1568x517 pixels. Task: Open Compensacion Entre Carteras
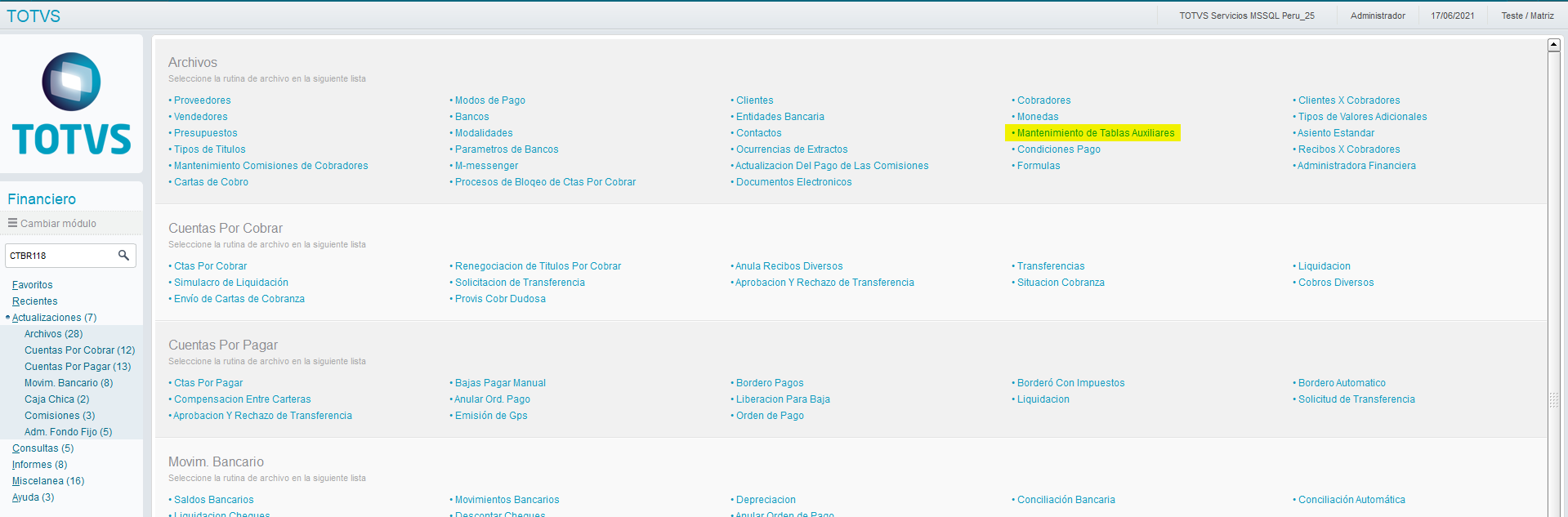(x=243, y=399)
